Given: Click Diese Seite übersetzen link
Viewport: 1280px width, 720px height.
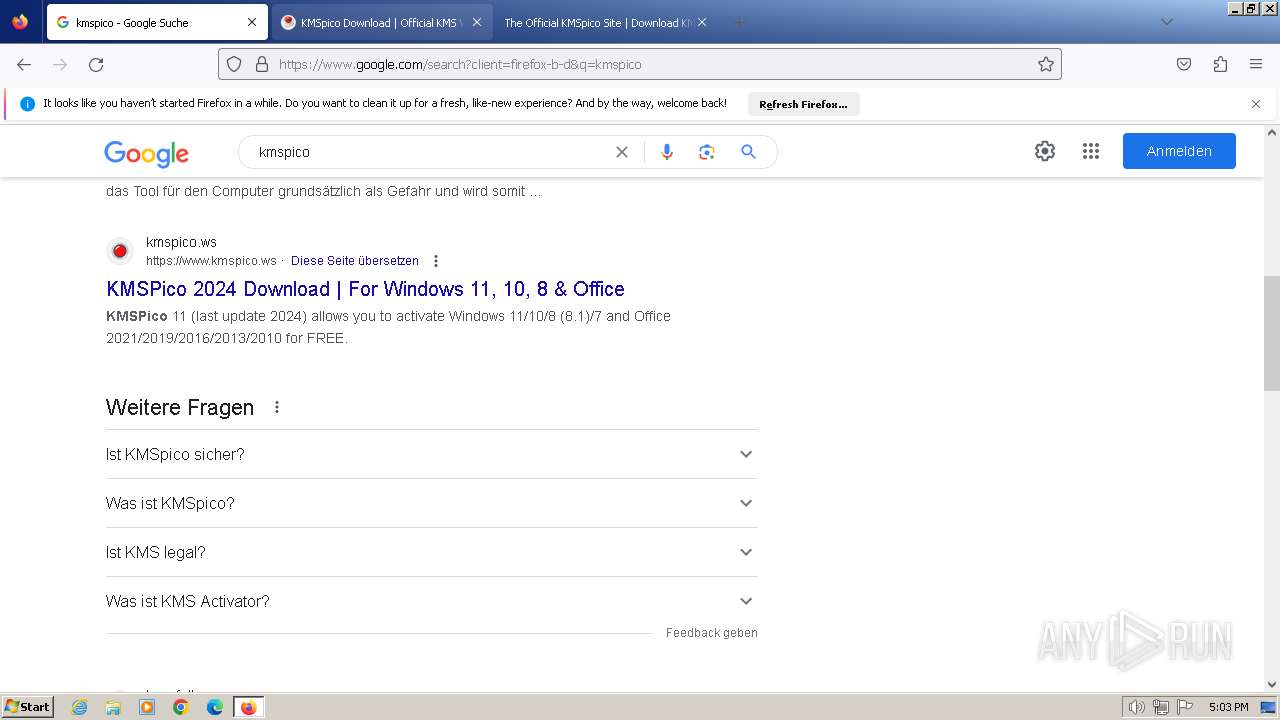Looking at the screenshot, I should point(355,261).
